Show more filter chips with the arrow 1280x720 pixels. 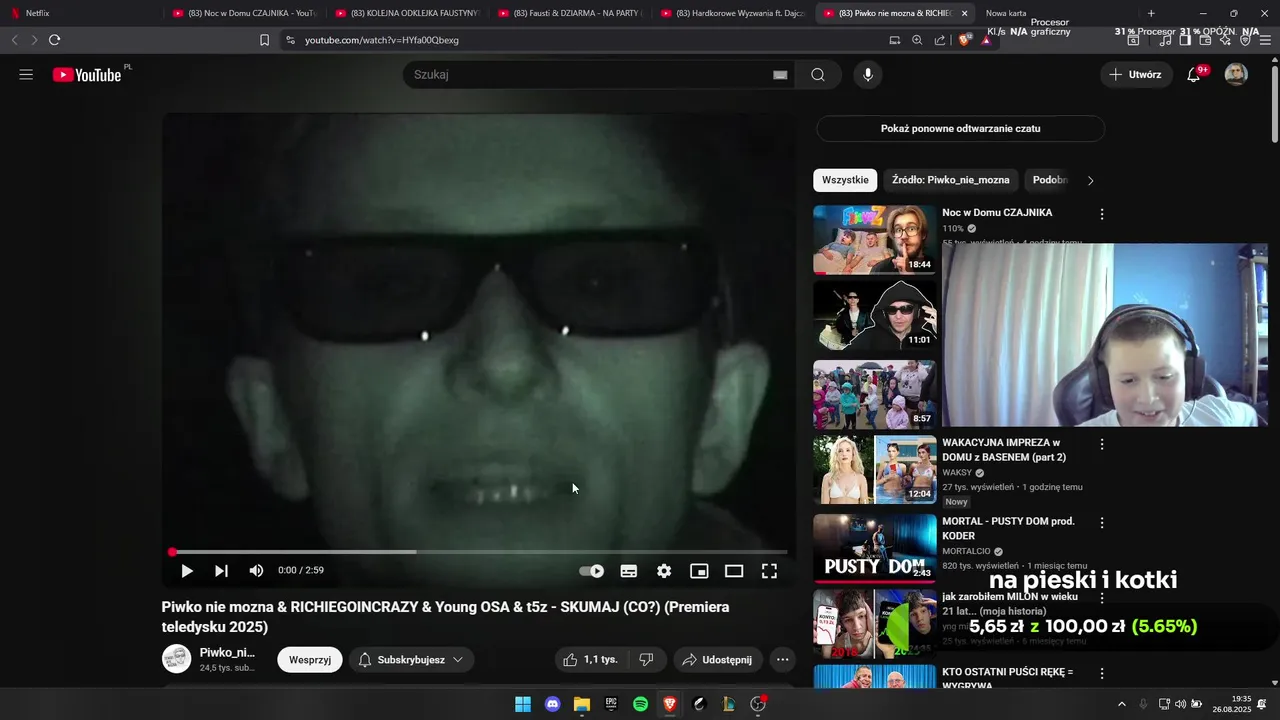(1090, 181)
